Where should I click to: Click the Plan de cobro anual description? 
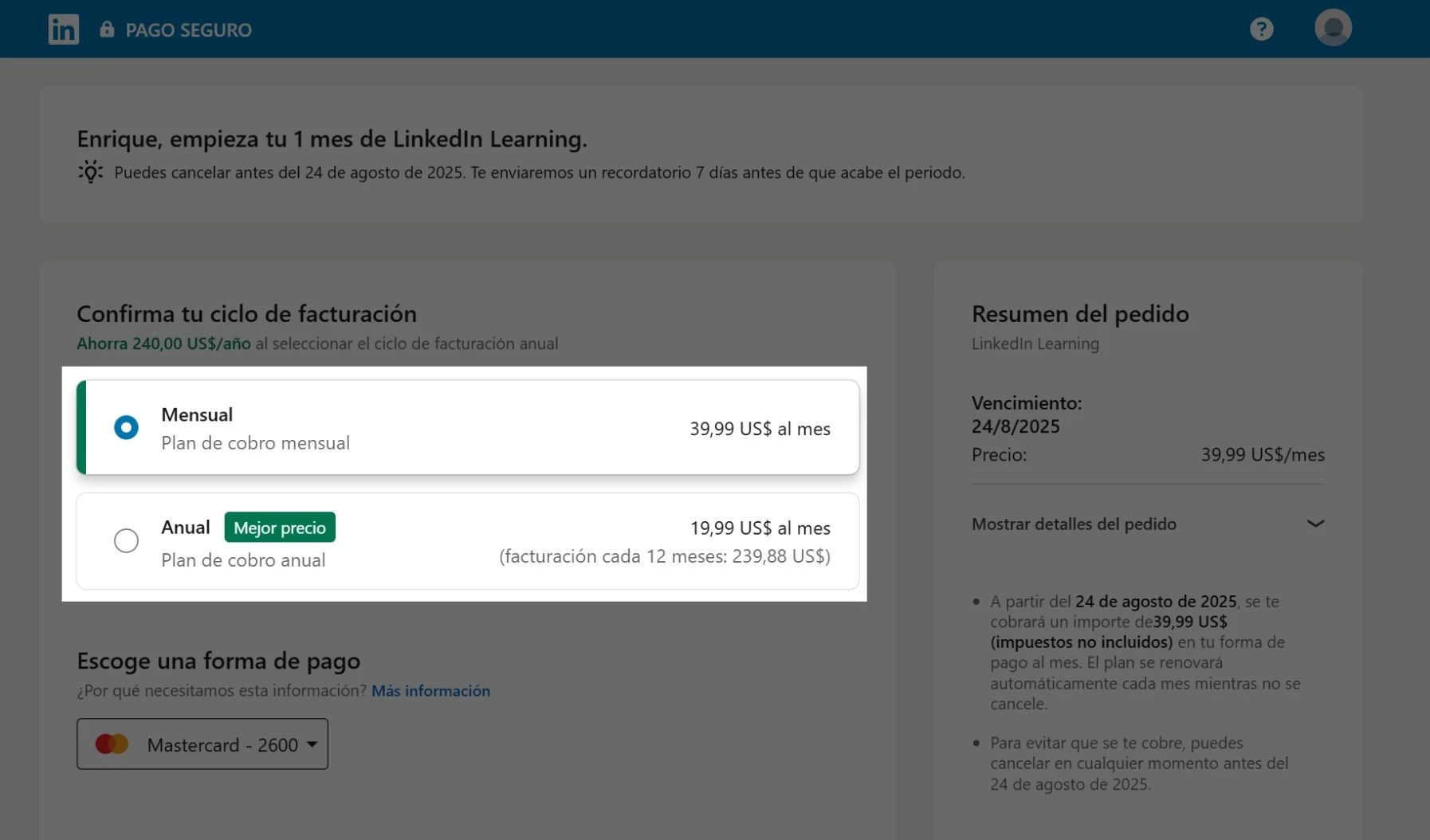click(243, 560)
